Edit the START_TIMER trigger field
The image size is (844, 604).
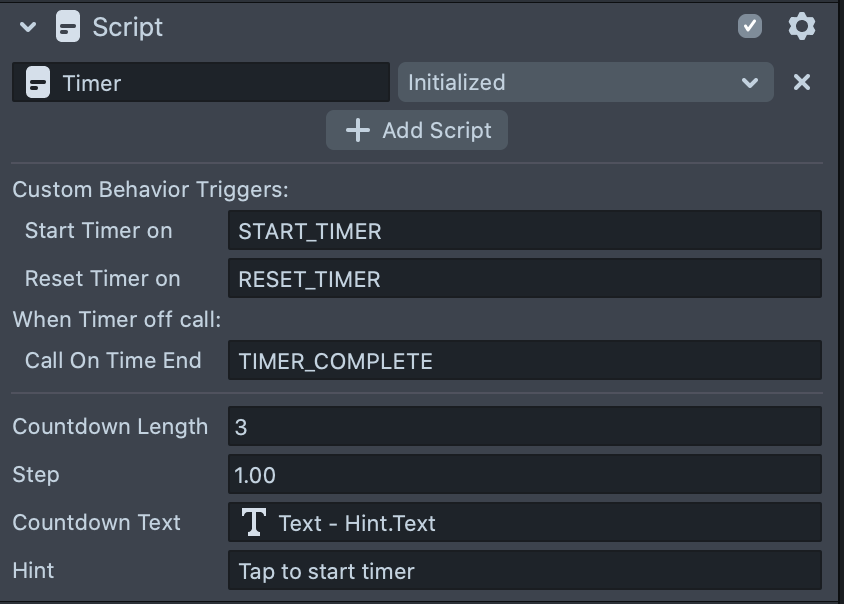pos(524,231)
